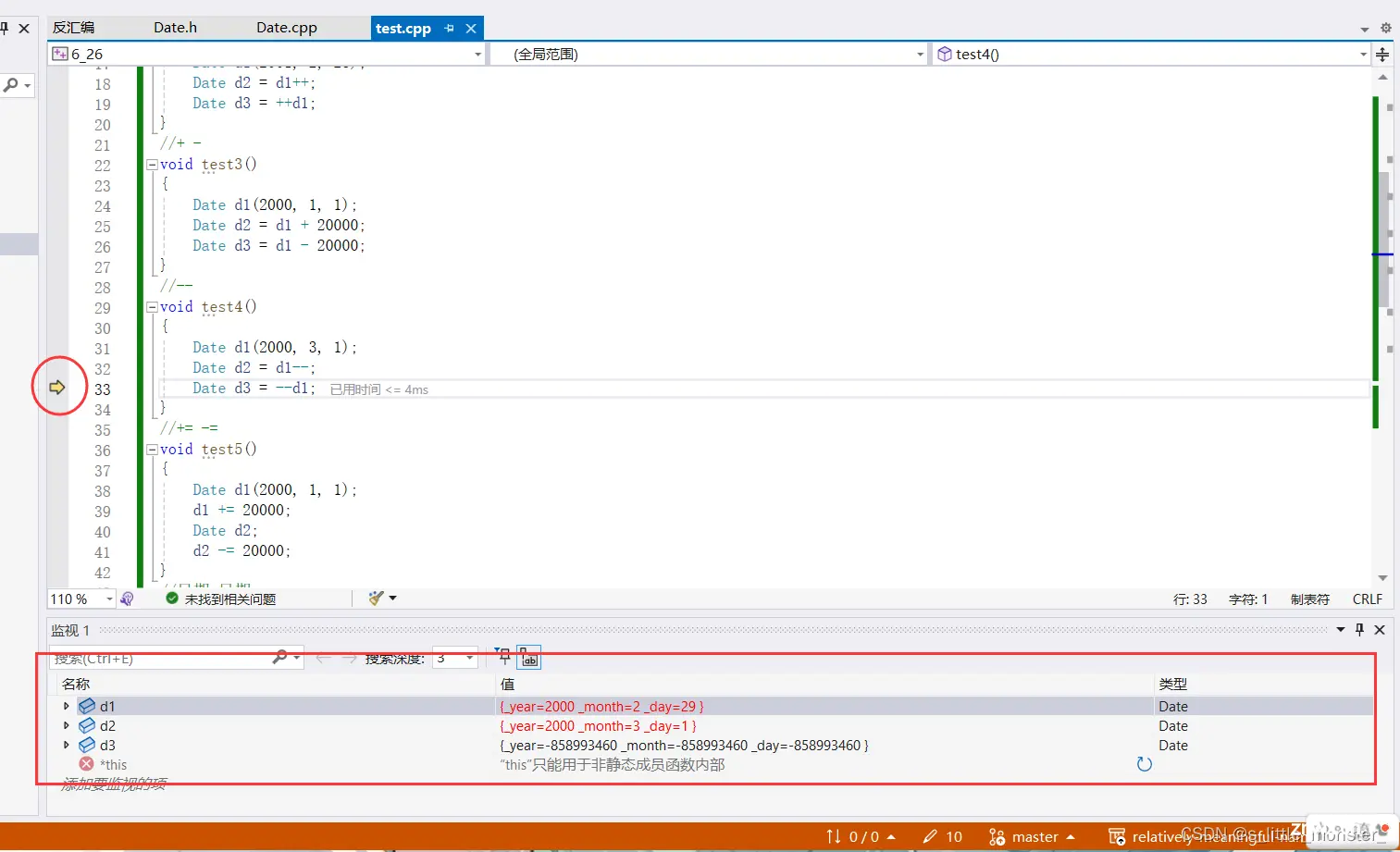Screen dimensions: 1400x852
Task: Click the refresh icon in *this row
Action: [x=1145, y=764]
